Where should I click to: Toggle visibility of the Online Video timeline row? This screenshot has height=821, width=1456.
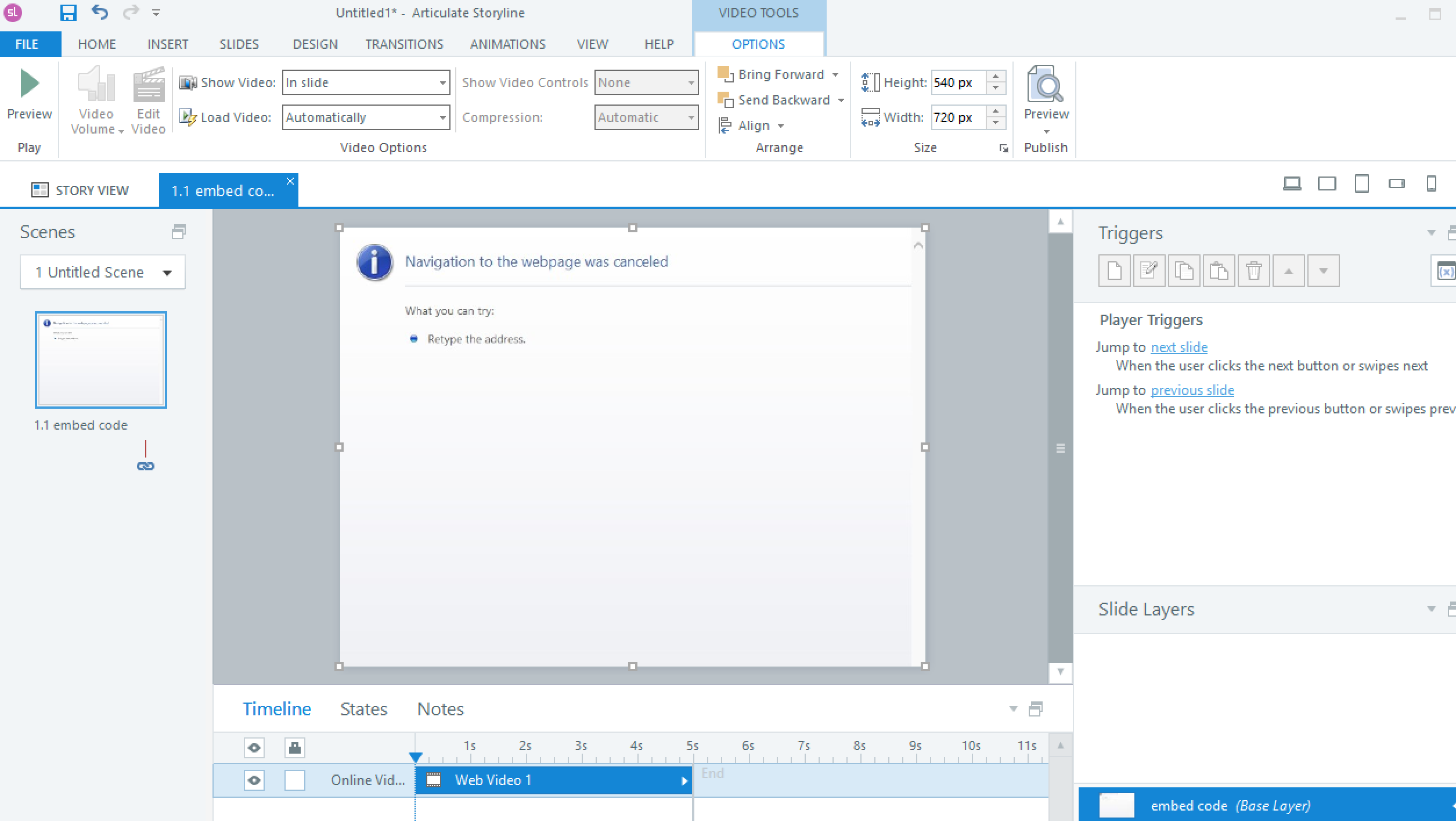[254, 780]
